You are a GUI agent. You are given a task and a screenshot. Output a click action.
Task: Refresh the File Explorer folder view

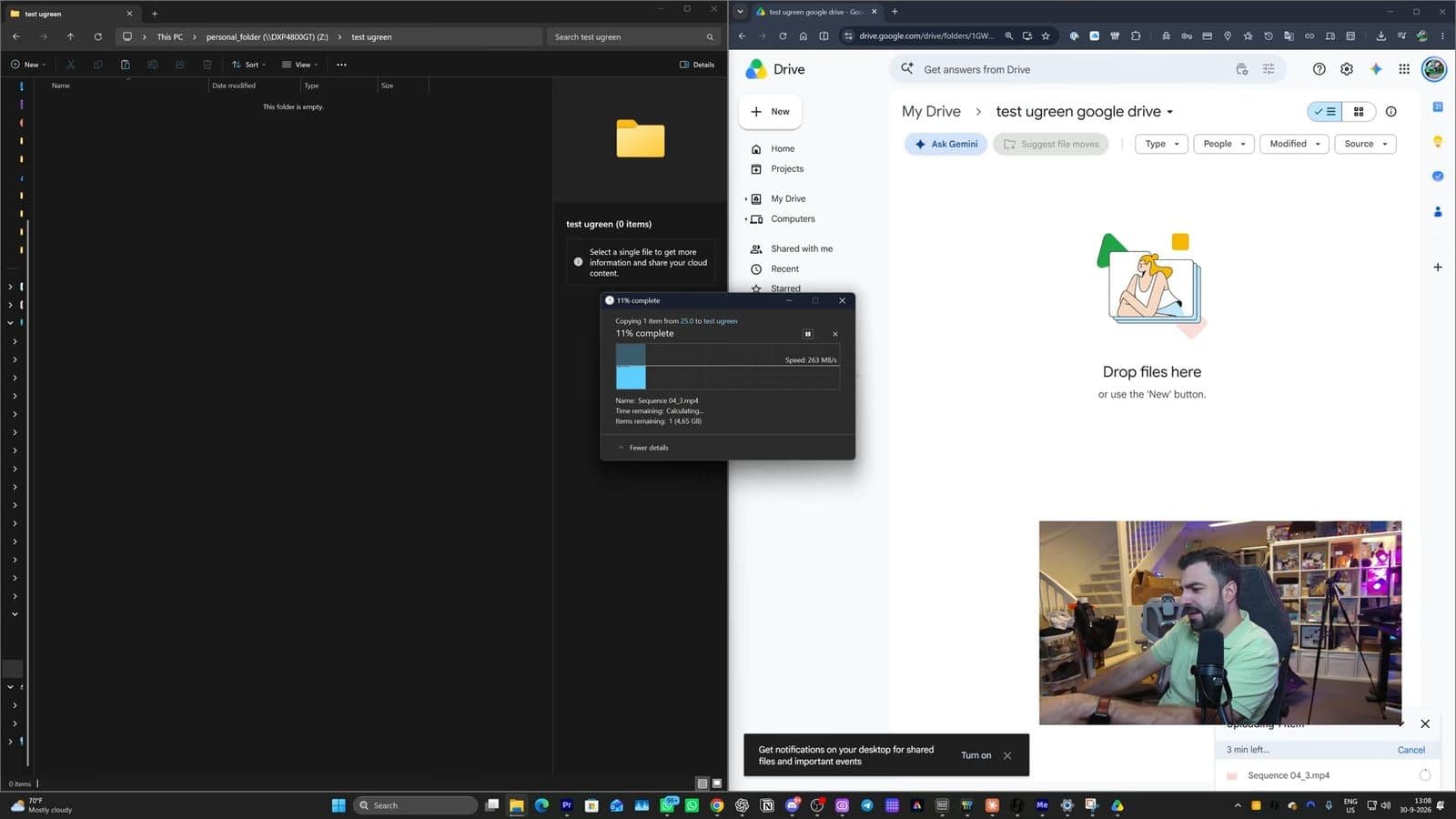[97, 36]
